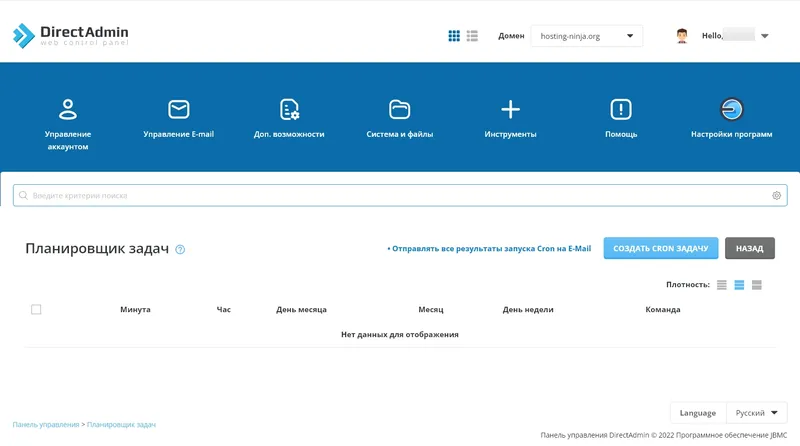The image size is (800, 446).
Task: Switch to icon grid layout view
Action: point(454,36)
